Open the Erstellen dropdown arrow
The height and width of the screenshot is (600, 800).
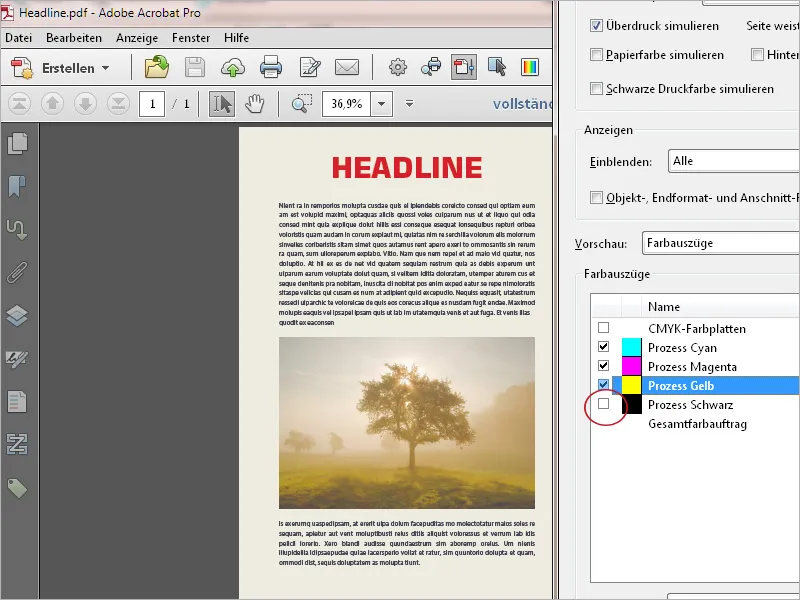pyautogui.click(x=106, y=68)
